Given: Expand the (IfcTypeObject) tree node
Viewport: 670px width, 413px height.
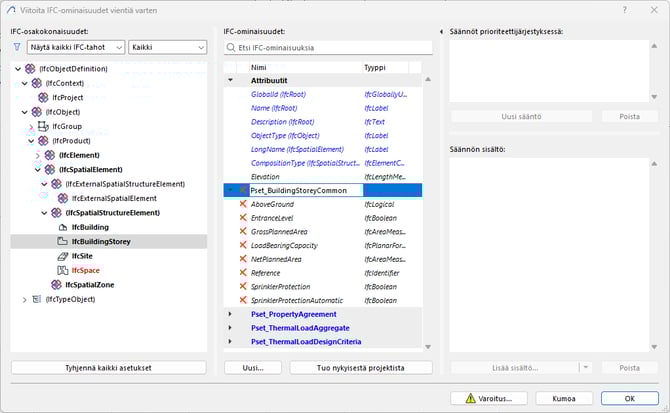Looking at the screenshot, I should pos(19,299).
